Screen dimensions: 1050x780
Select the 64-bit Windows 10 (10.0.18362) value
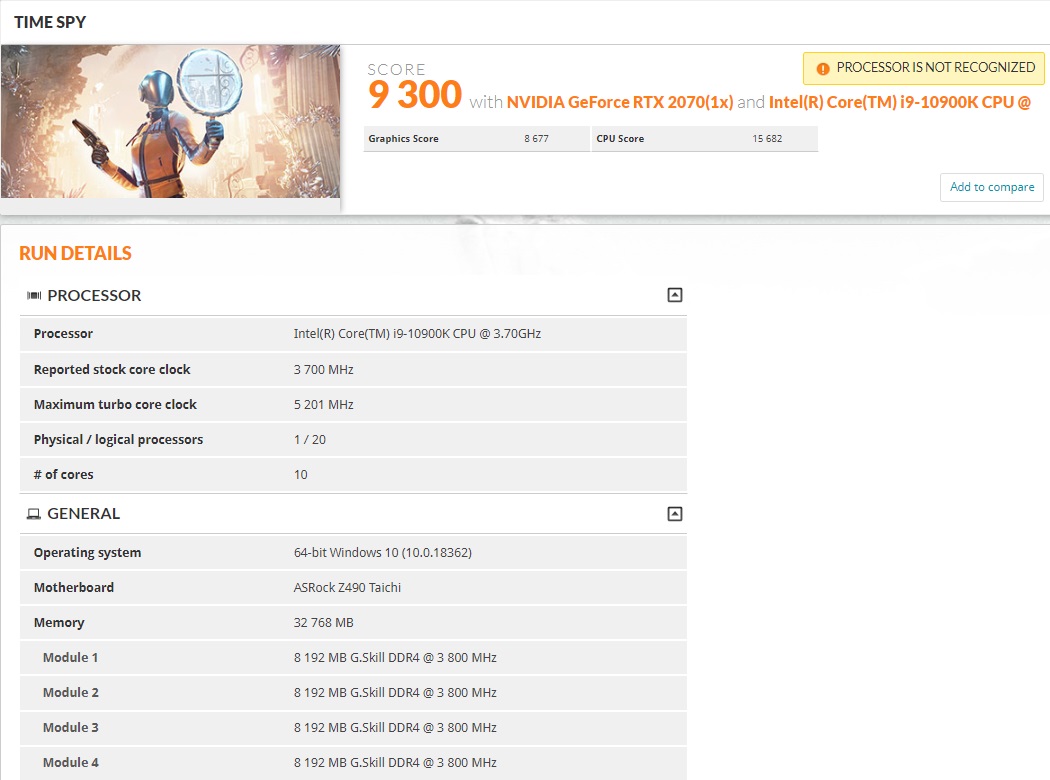pos(382,552)
